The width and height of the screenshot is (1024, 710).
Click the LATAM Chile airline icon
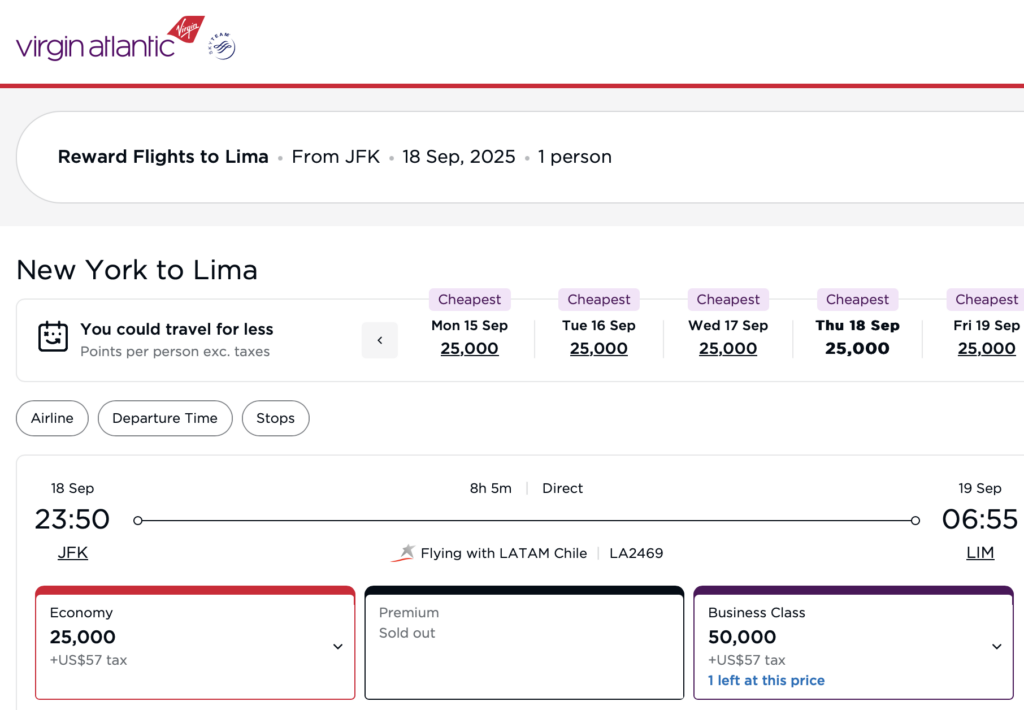(x=404, y=551)
